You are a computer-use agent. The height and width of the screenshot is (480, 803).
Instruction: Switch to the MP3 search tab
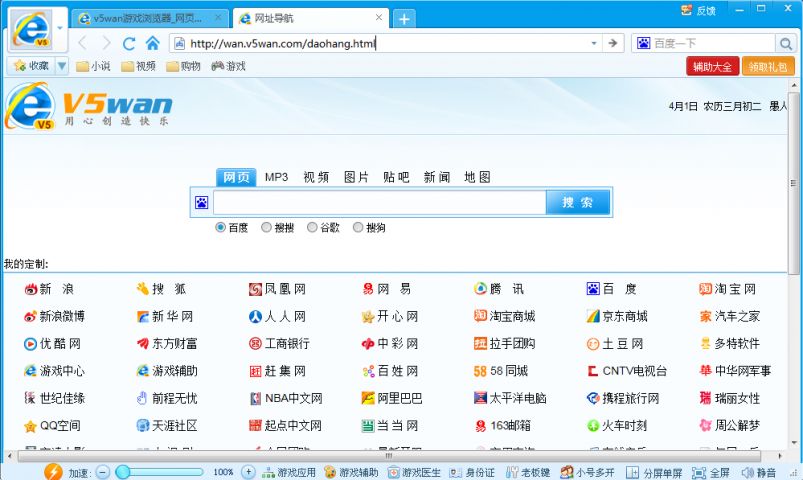276,177
